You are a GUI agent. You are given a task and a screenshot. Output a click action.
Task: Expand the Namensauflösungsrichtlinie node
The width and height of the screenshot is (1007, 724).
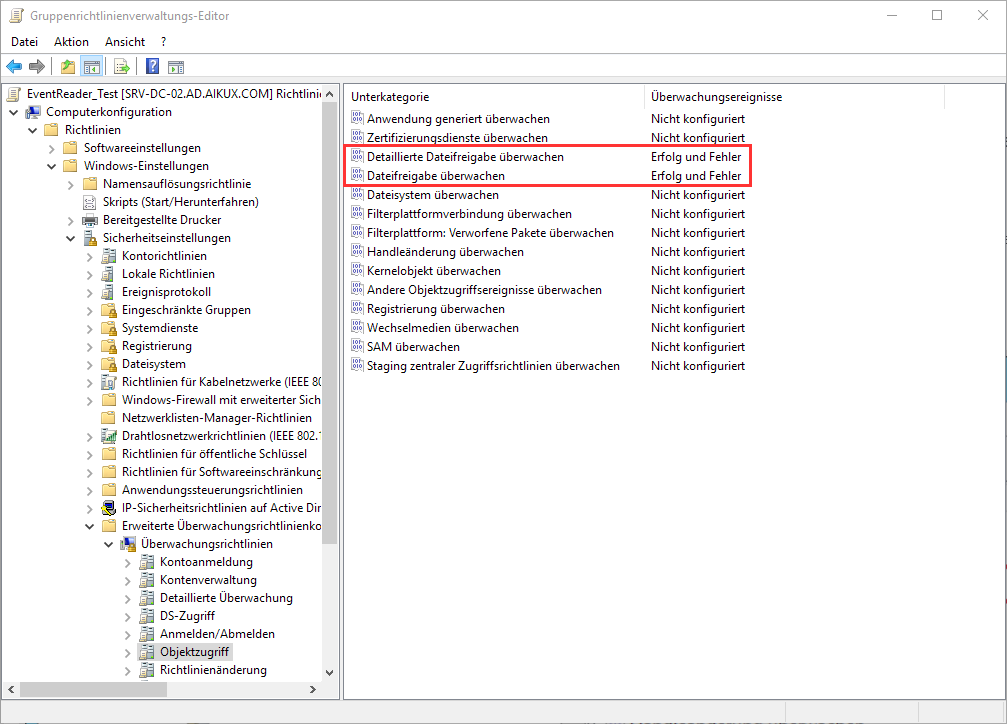pyautogui.click(x=71, y=184)
